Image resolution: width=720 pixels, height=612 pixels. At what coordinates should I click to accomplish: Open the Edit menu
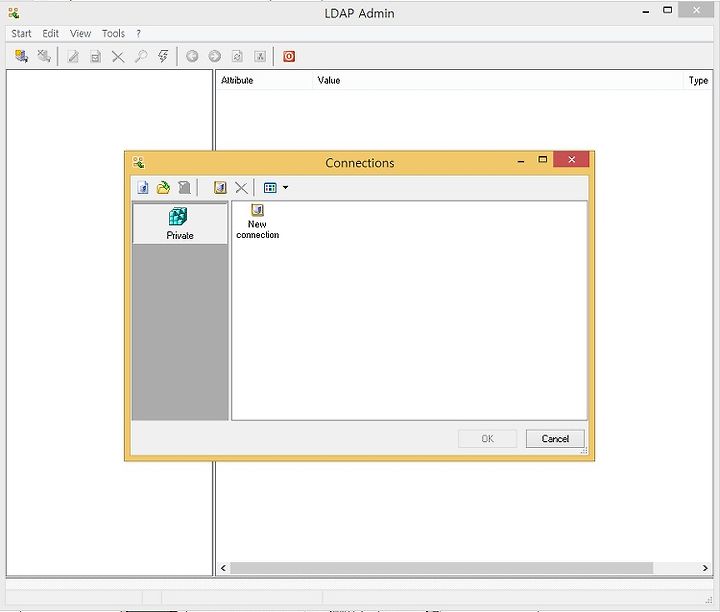51,34
